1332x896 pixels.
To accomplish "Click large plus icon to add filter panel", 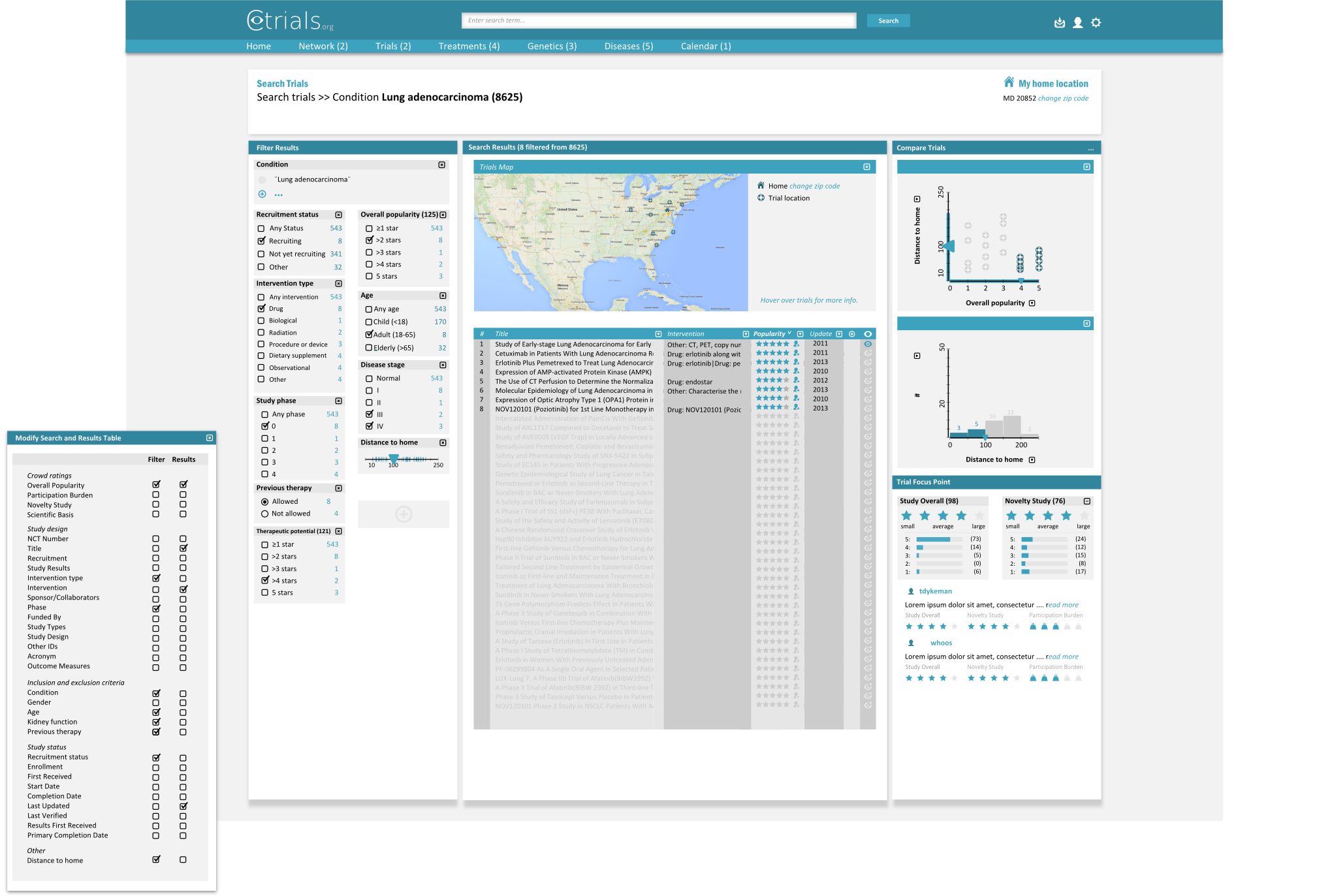I will [x=404, y=514].
